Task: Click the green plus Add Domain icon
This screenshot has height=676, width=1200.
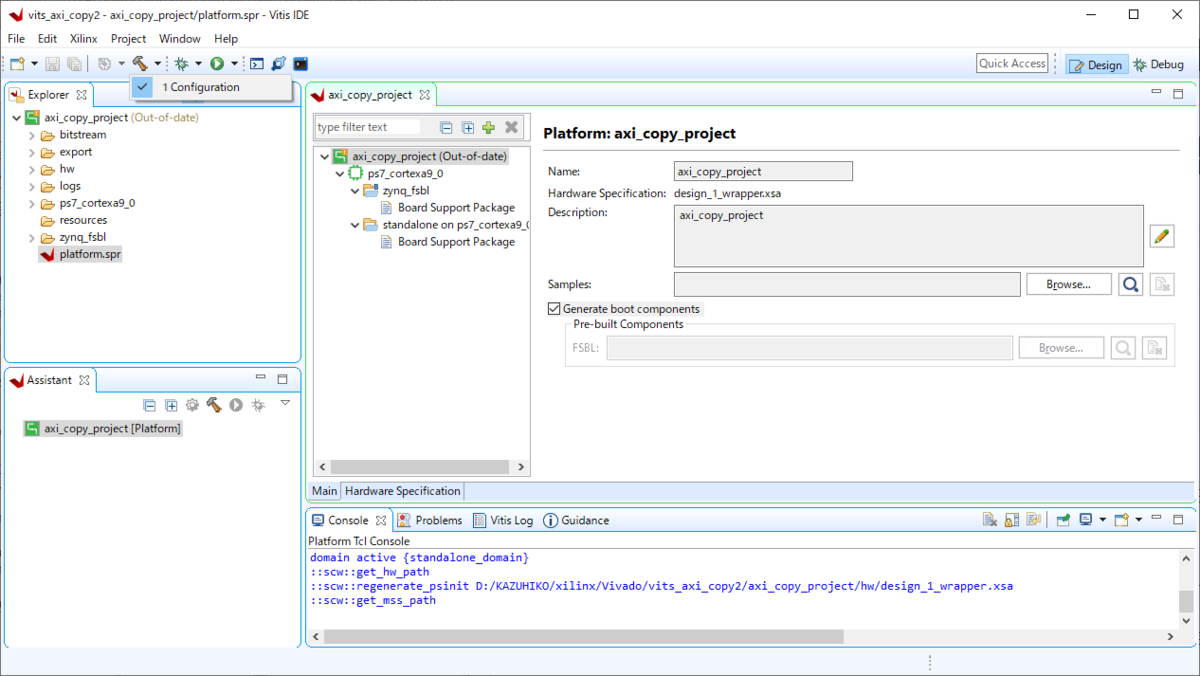Action: [x=489, y=127]
